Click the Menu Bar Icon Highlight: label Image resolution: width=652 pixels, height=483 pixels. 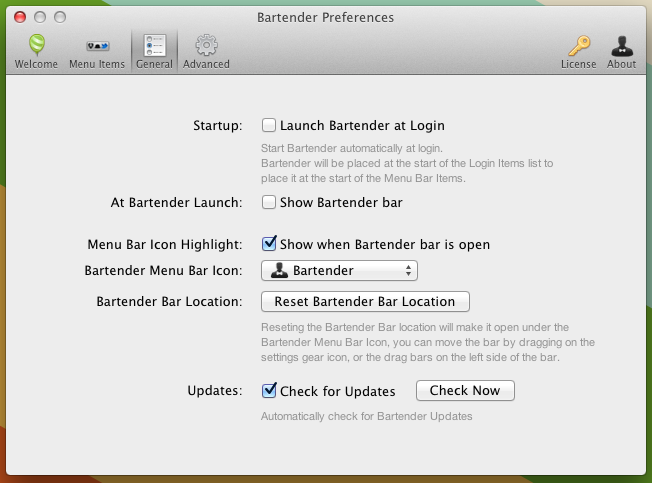pos(165,244)
